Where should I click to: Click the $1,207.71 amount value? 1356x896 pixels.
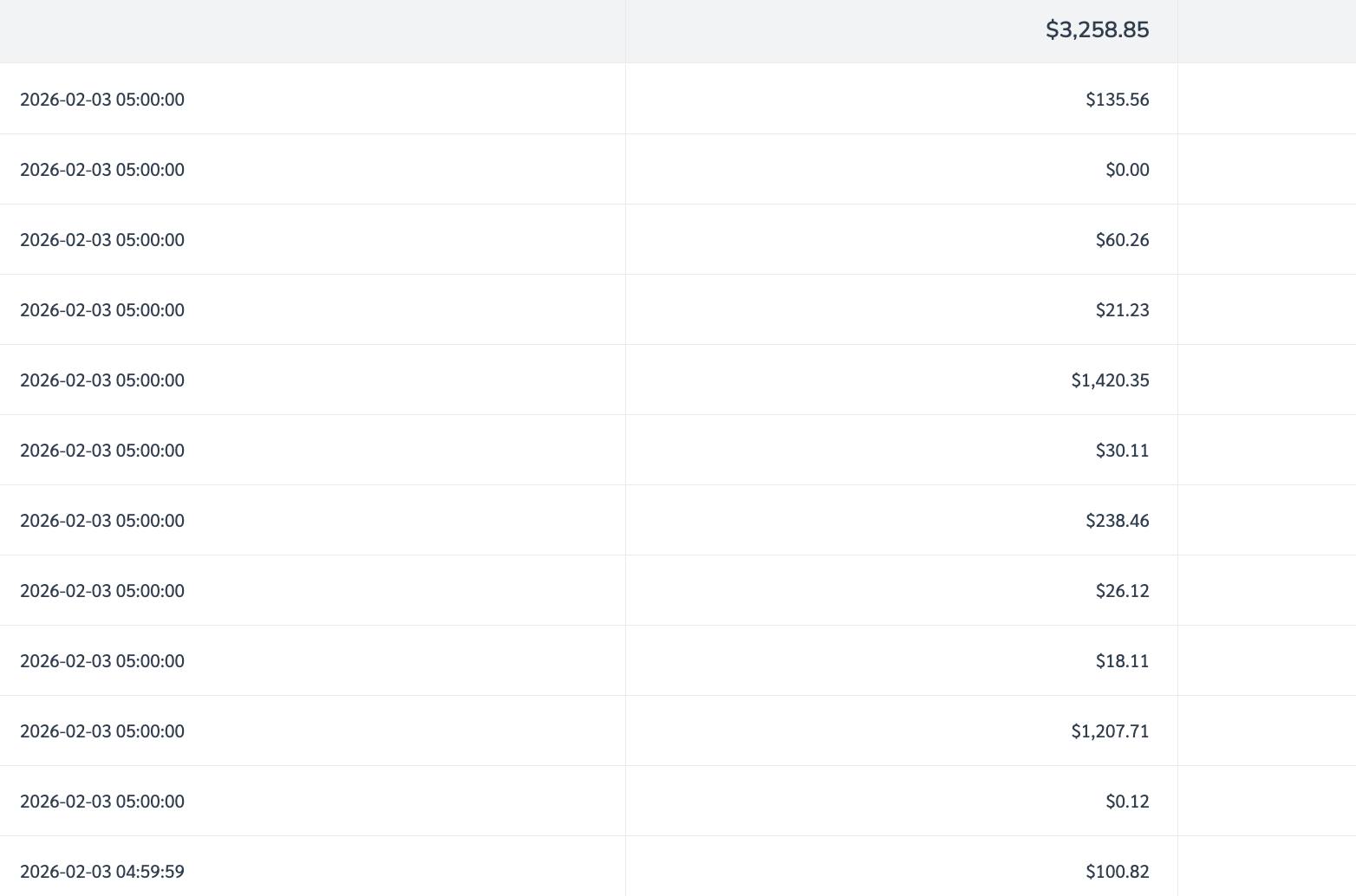click(x=1110, y=731)
